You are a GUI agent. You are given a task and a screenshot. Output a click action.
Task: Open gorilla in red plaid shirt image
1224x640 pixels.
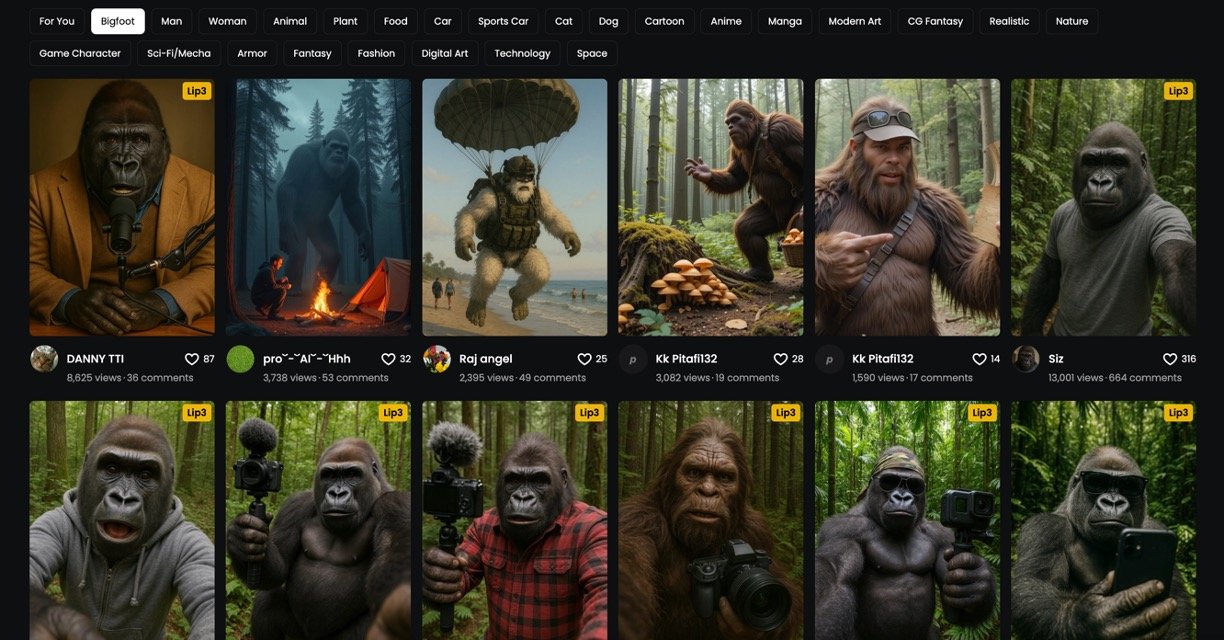tap(514, 520)
